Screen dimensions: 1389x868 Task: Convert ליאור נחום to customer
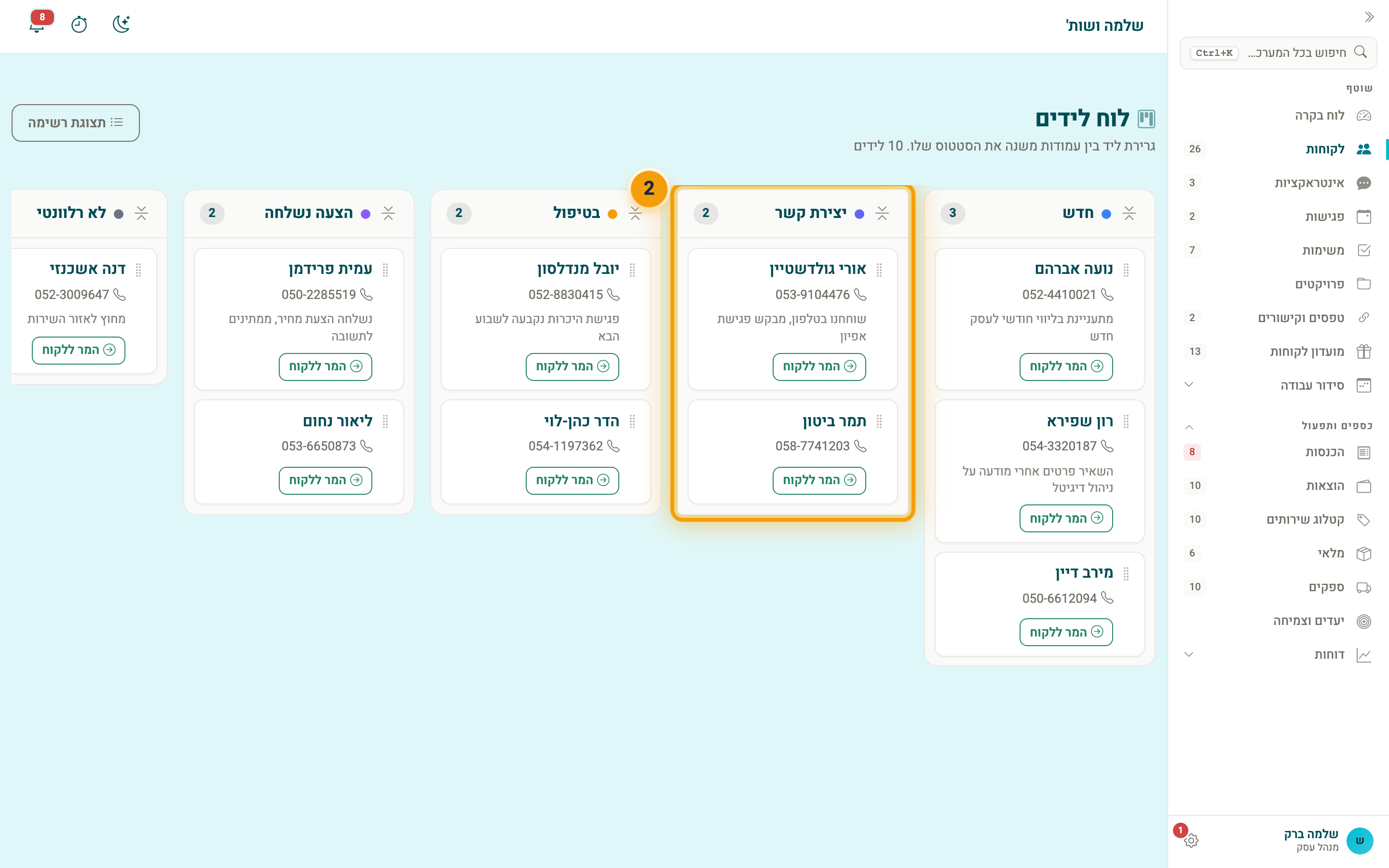point(326,480)
